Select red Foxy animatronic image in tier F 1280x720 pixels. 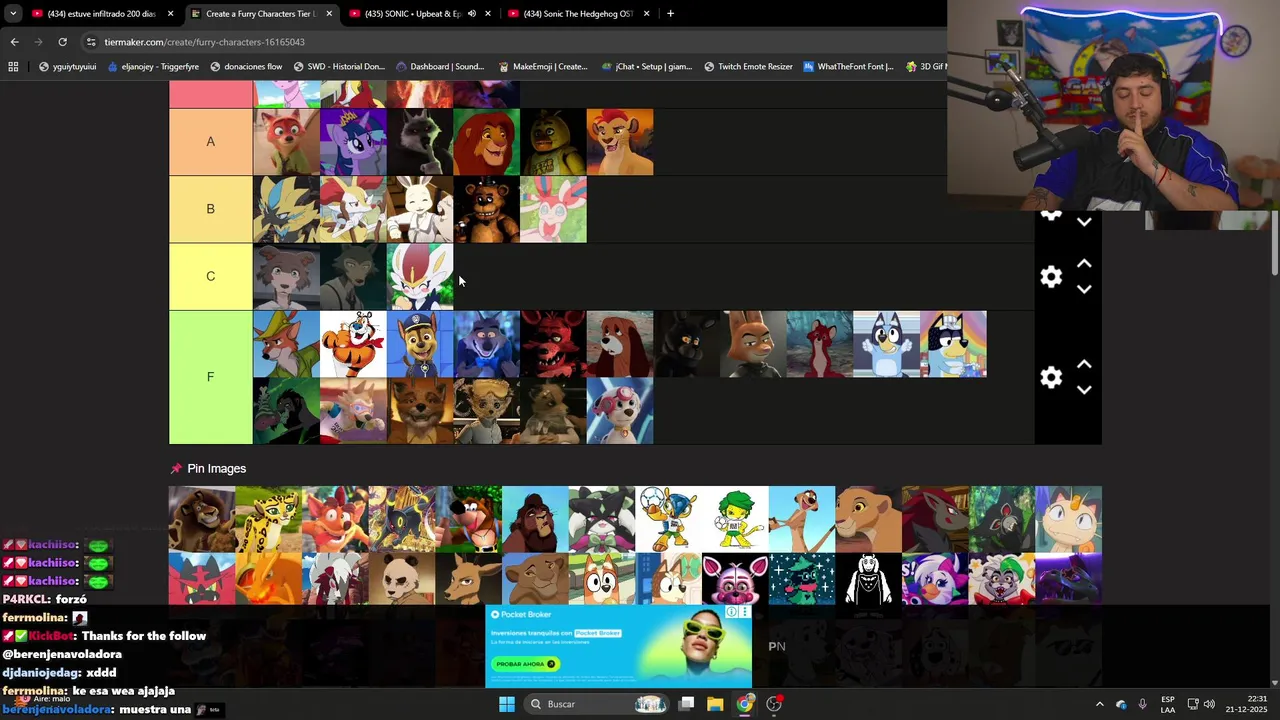pos(553,344)
